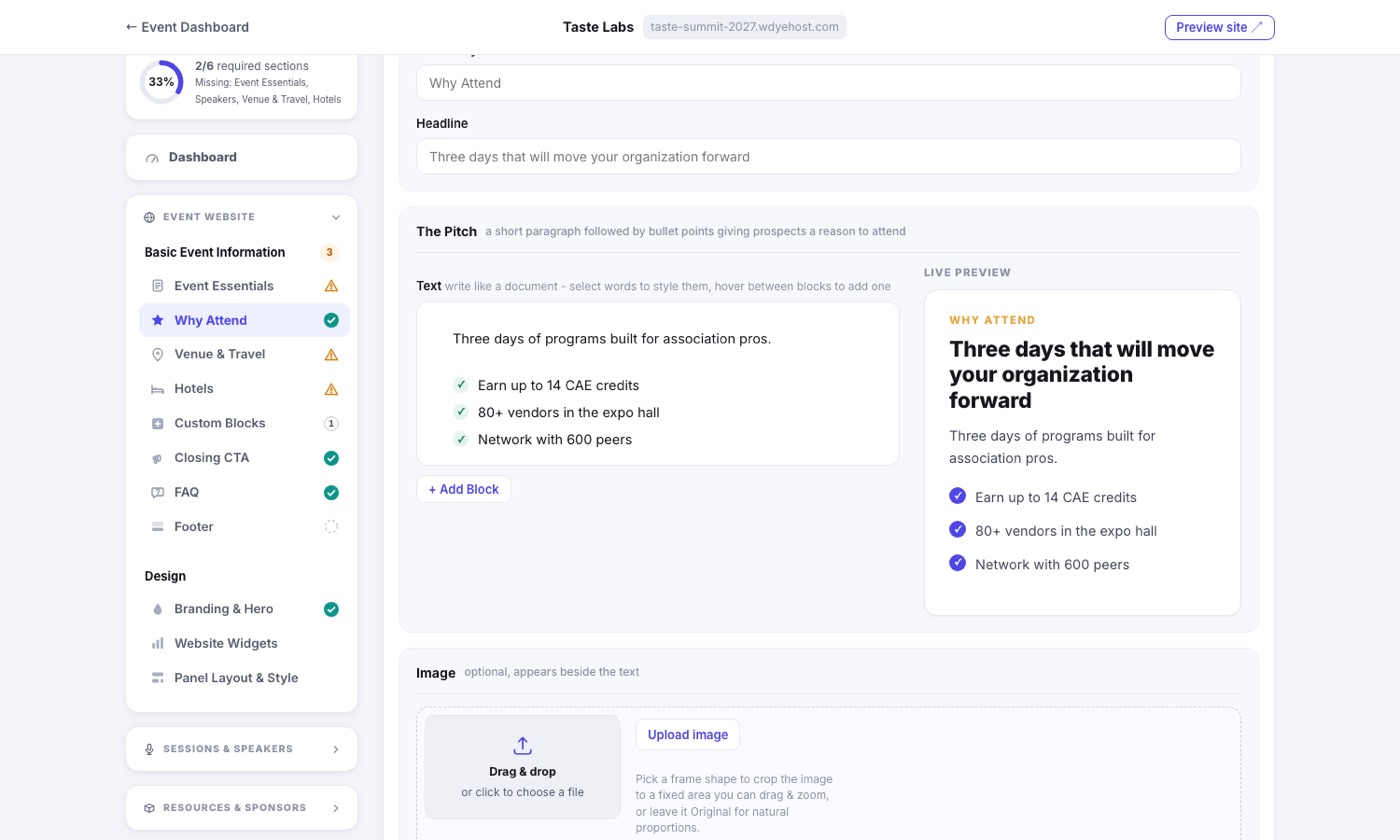
Task: Click the Venue & Travel warning triangle
Action: (x=331, y=354)
